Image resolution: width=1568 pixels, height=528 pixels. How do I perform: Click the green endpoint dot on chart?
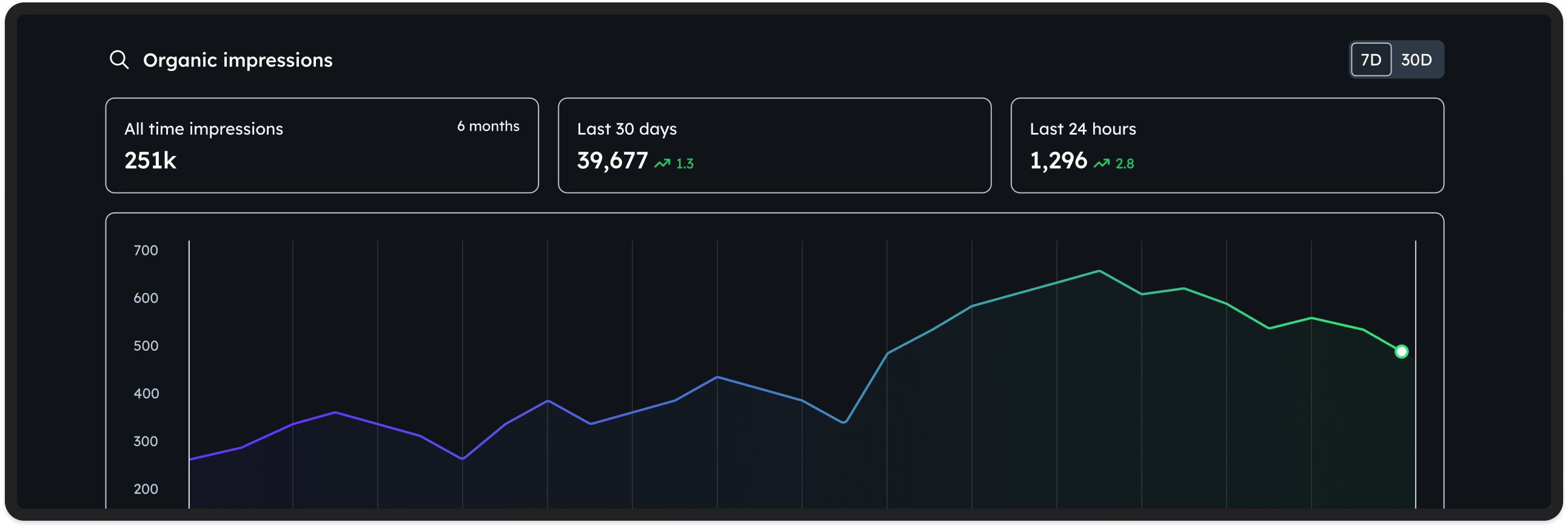[1401, 351]
